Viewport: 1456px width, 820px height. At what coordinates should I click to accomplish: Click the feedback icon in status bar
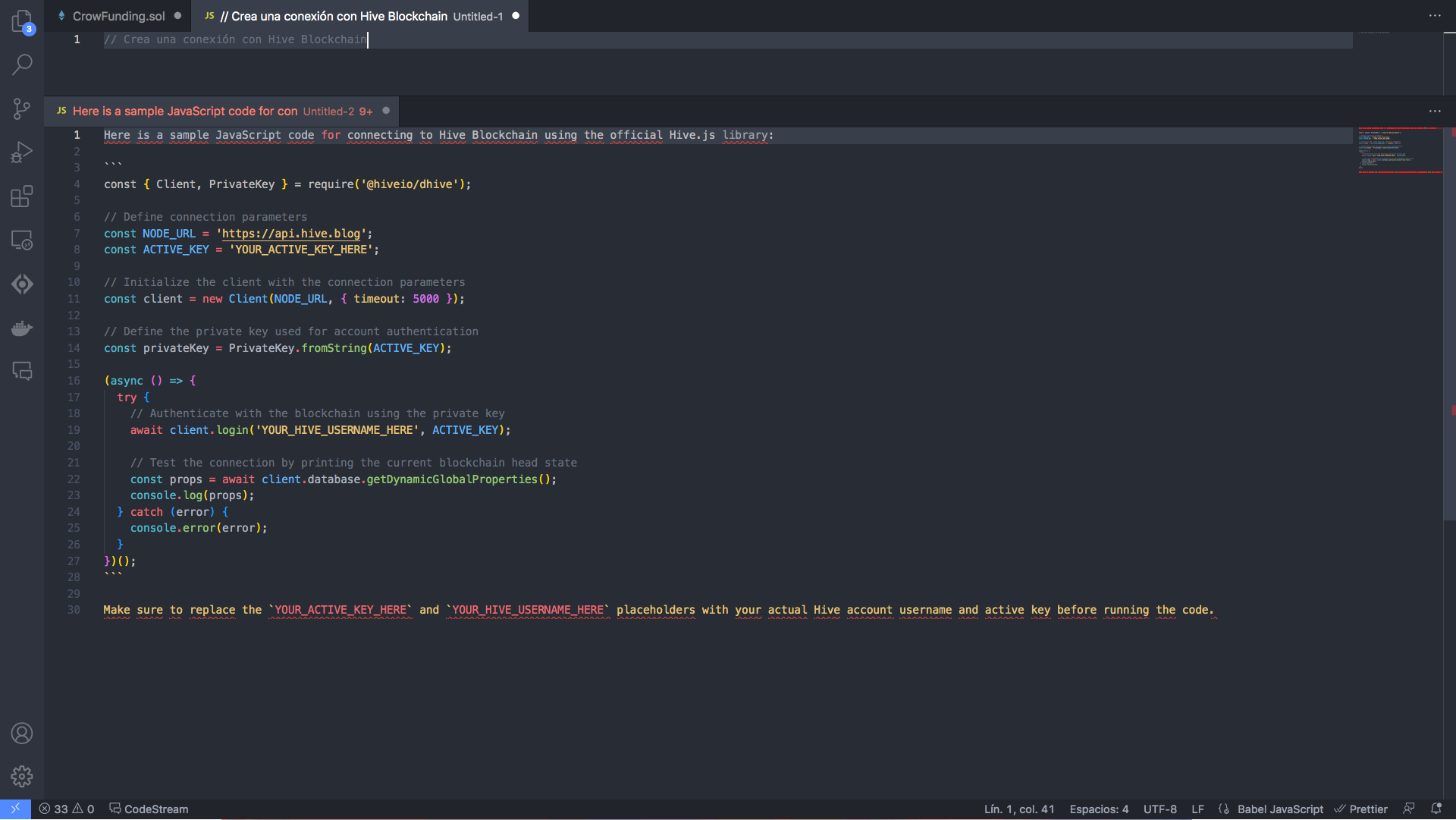(1409, 809)
